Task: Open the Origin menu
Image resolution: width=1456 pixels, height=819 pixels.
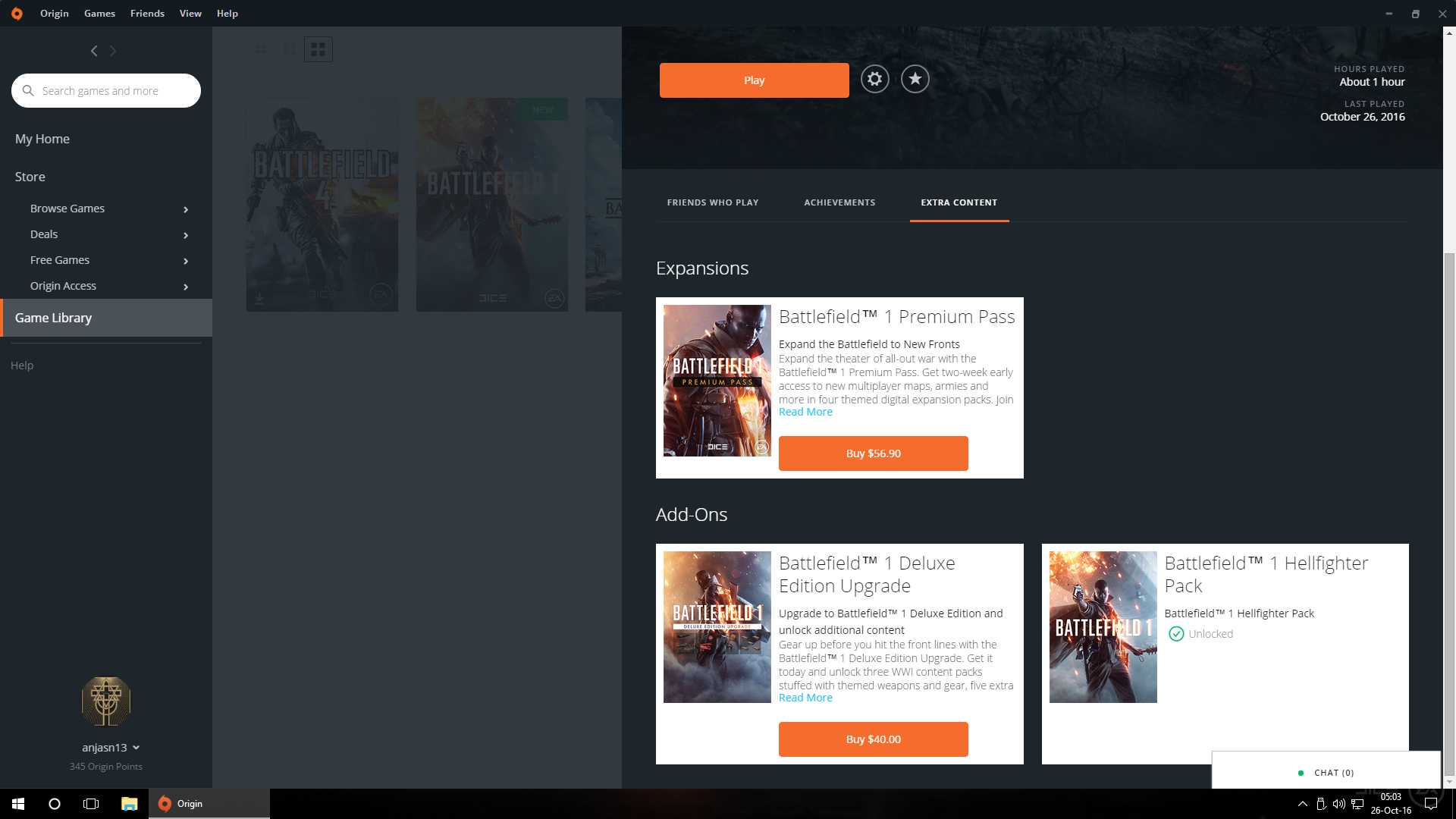Action: 55,14
